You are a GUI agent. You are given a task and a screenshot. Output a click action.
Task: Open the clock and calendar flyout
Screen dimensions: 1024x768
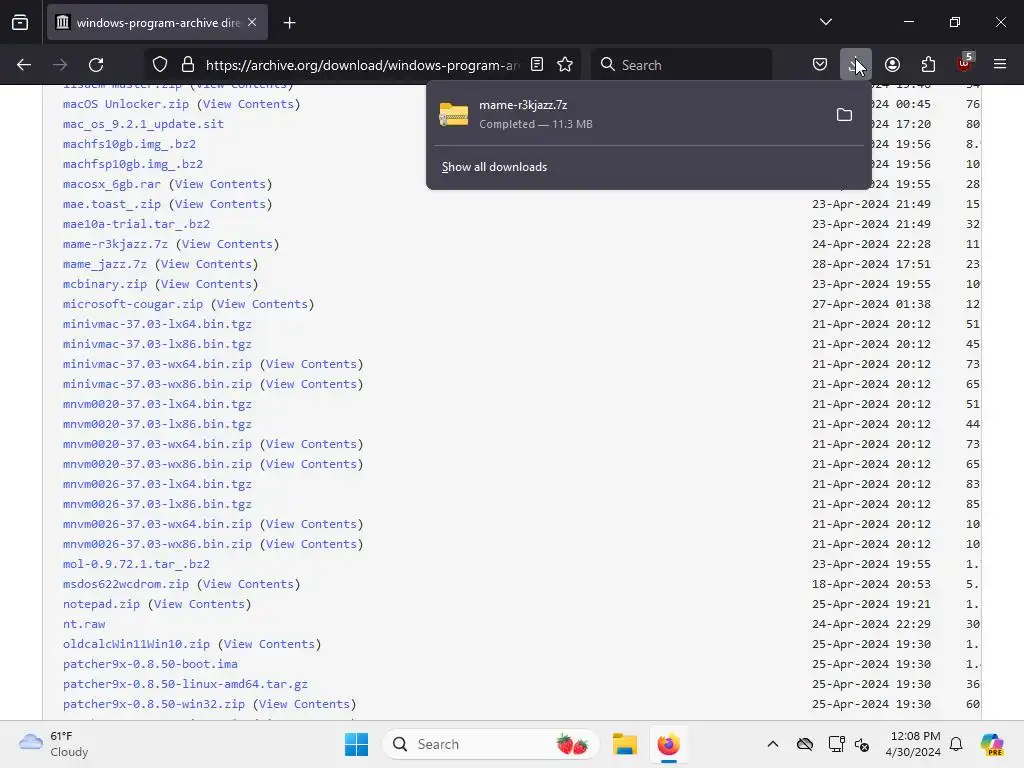coord(915,744)
